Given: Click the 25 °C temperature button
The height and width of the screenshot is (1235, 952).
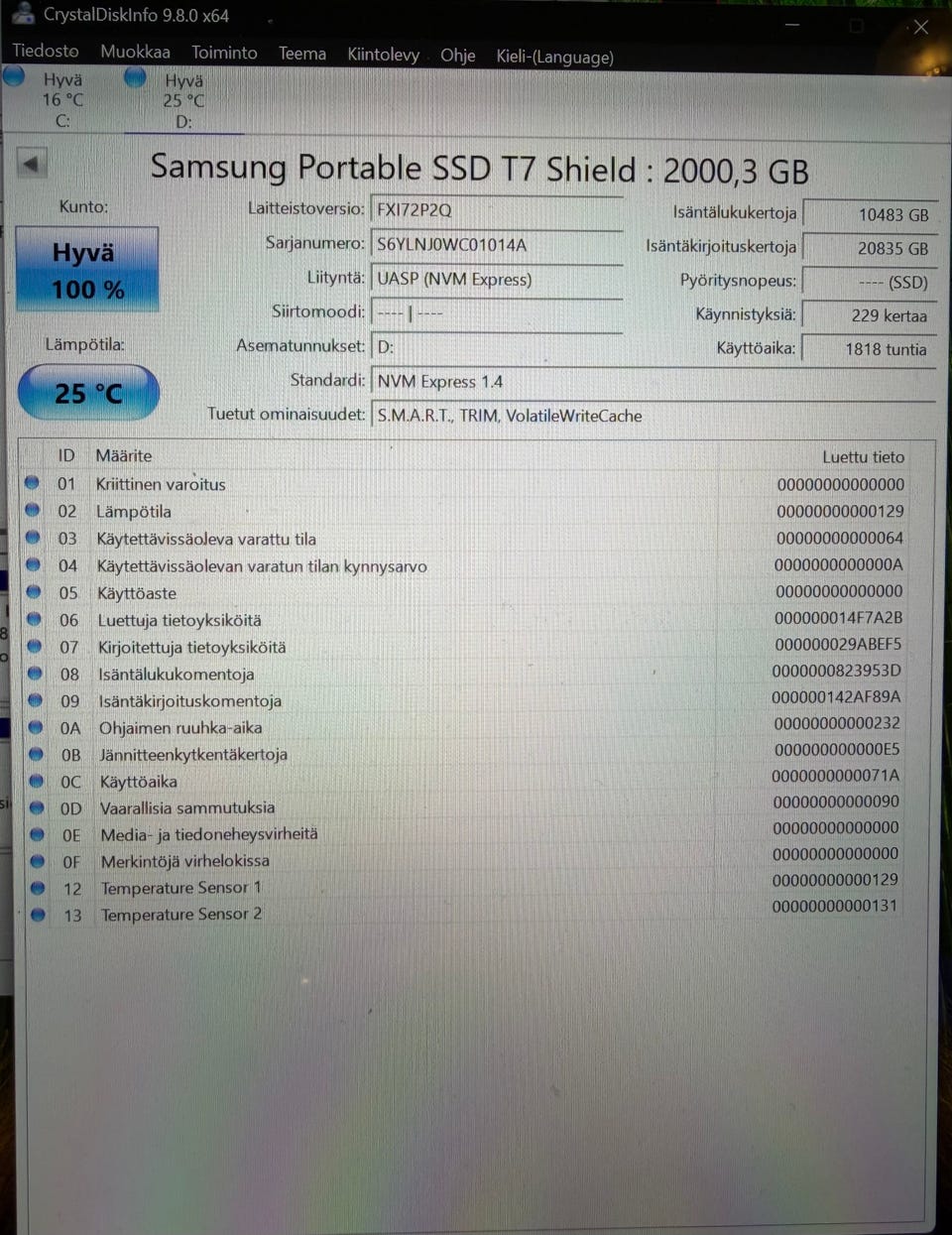Looking at the screenshot, I should click(88, 393).
